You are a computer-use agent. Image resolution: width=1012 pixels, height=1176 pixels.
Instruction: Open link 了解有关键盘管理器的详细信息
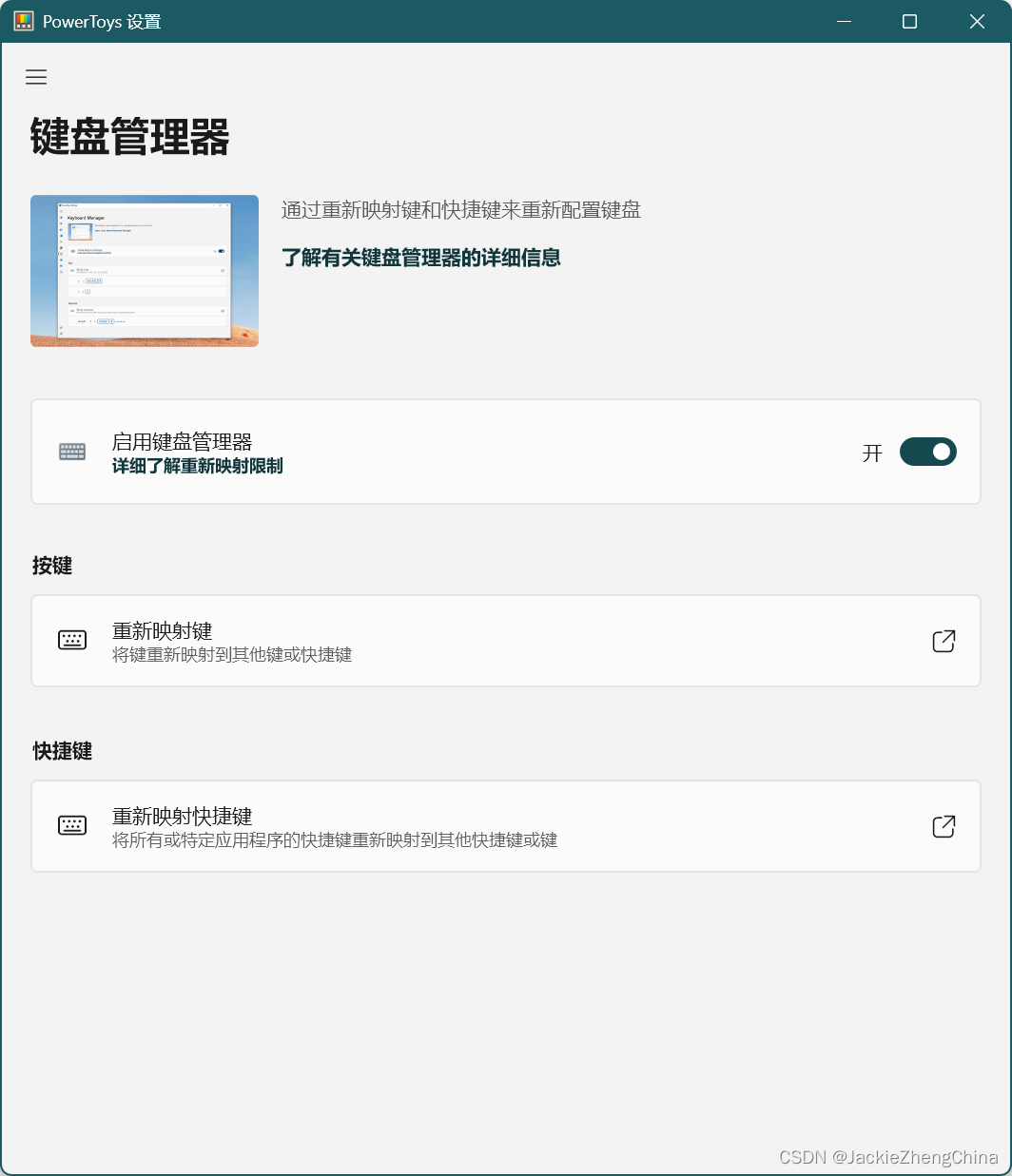click(x=421, y=258)
